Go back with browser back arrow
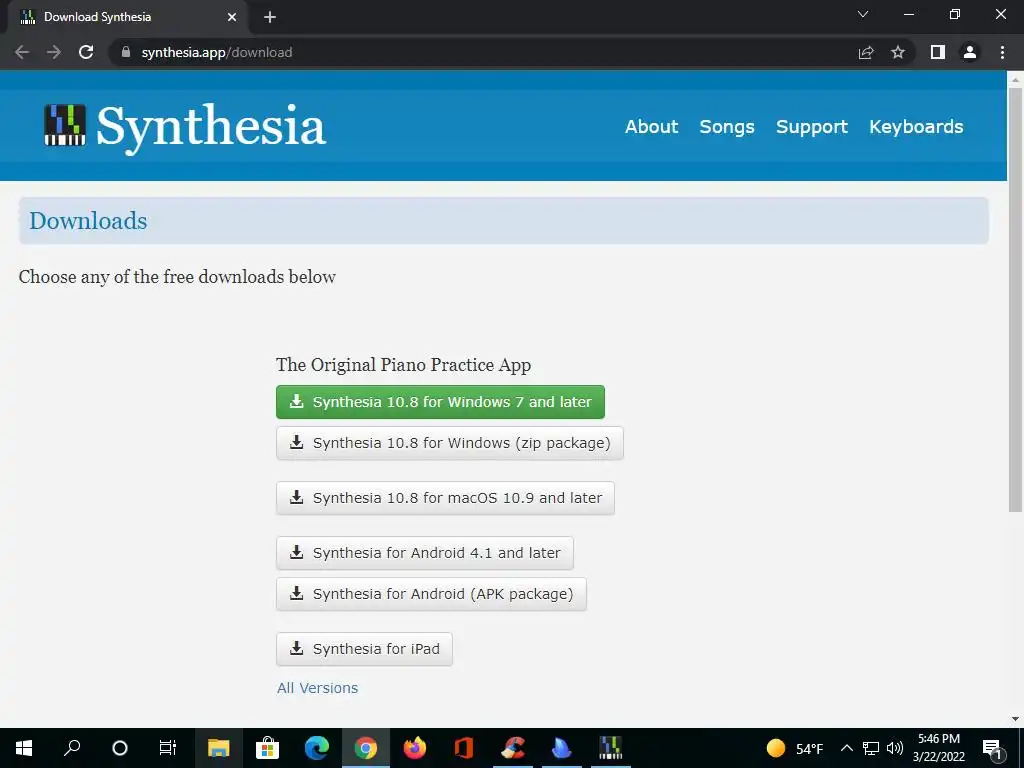The height and width of the screenshot is (768, 1024). click(22, 52)
